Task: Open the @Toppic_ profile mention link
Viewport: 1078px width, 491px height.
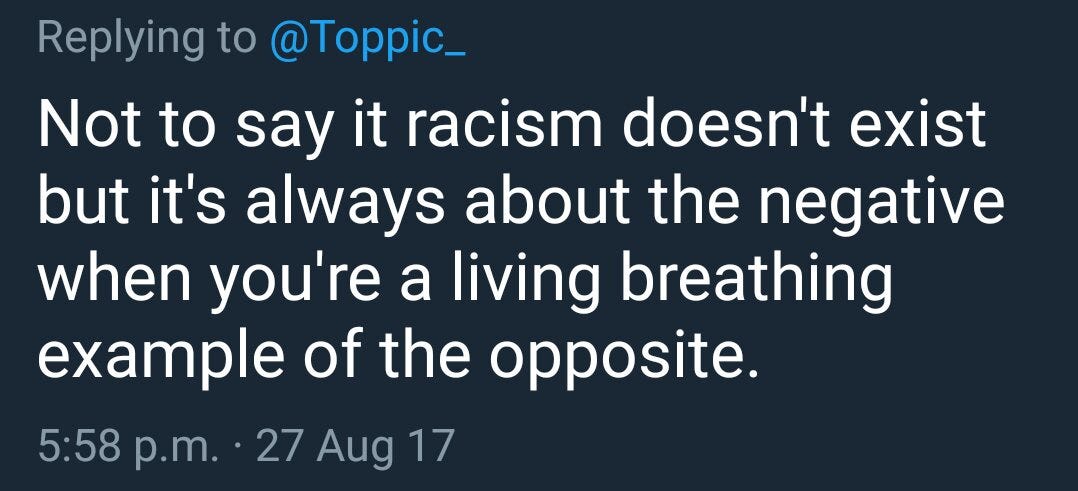Action: click(x=368, y=39)
